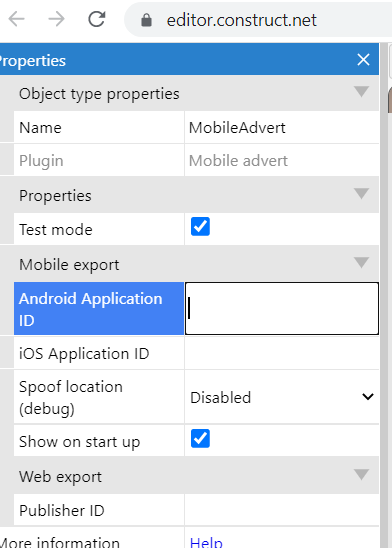Click the Publisher ID value field
The width and height of the screenshot is (392, 548).
point(282,510)
